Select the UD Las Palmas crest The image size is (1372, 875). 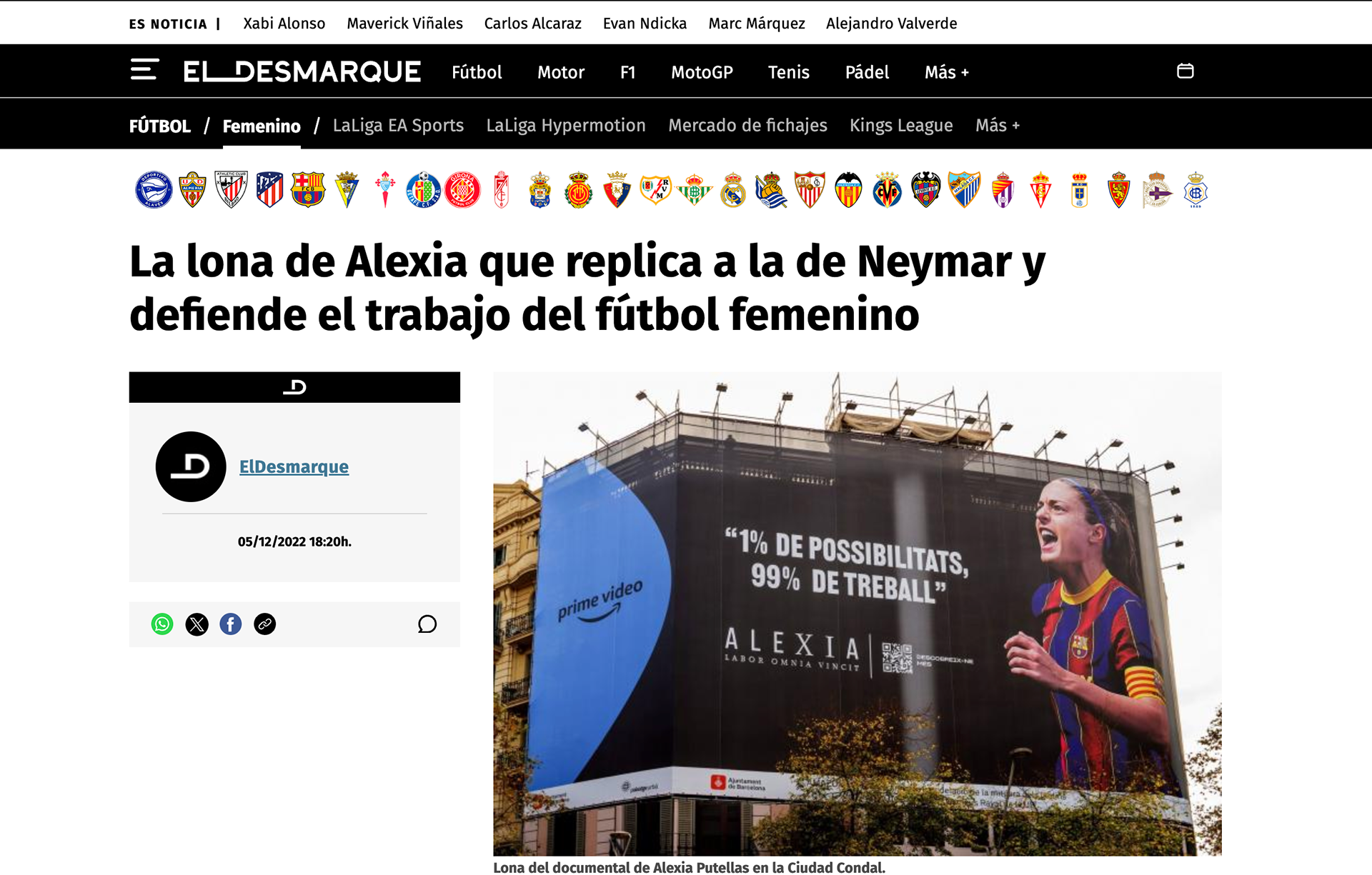pos(540,190)
